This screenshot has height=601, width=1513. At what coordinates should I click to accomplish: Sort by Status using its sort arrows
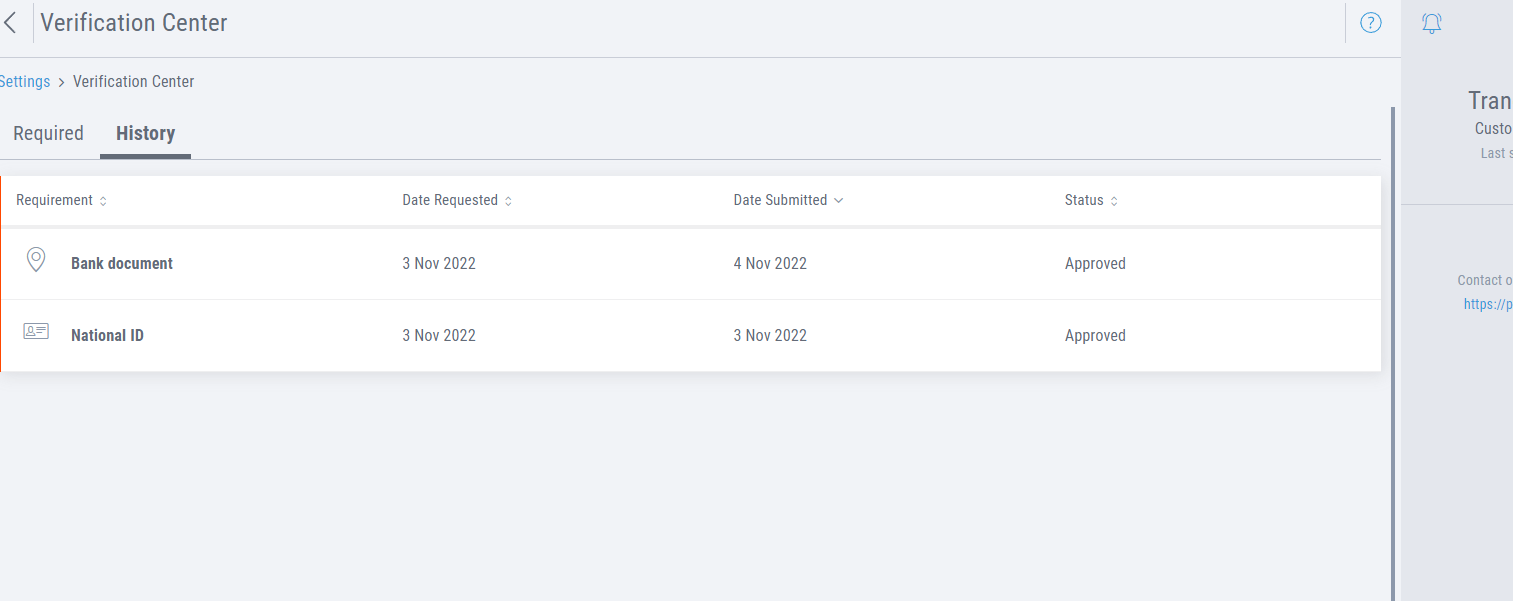click(x=1114, y=201)
